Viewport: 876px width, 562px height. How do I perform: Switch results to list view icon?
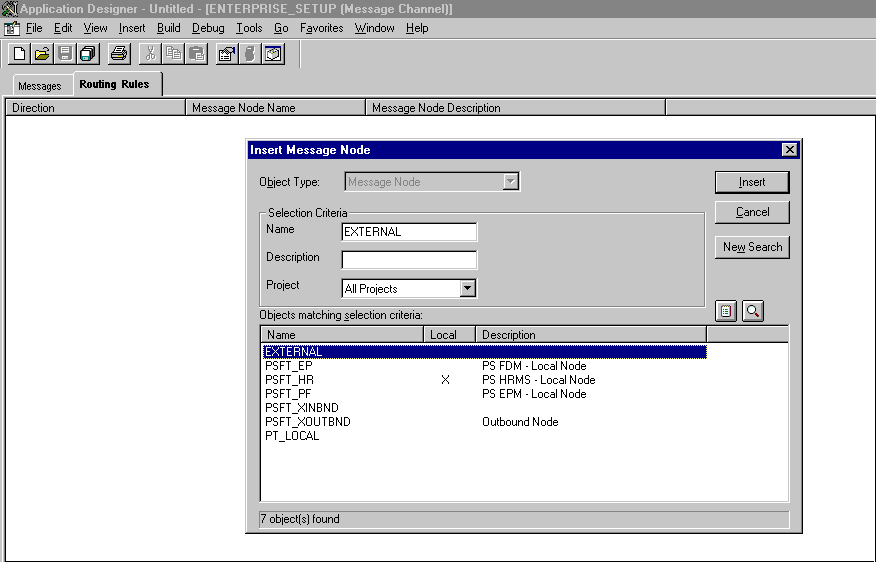[727, 311]
